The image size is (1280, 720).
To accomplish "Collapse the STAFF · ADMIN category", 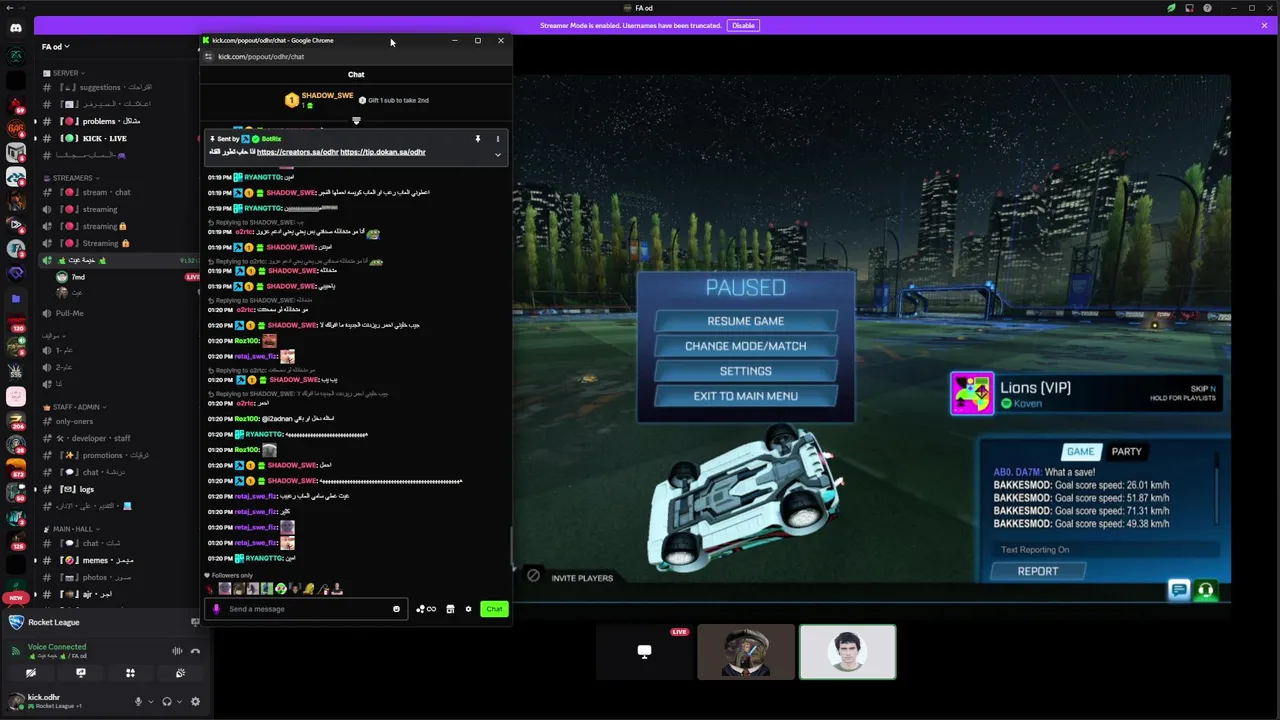I will coord(76,407).
